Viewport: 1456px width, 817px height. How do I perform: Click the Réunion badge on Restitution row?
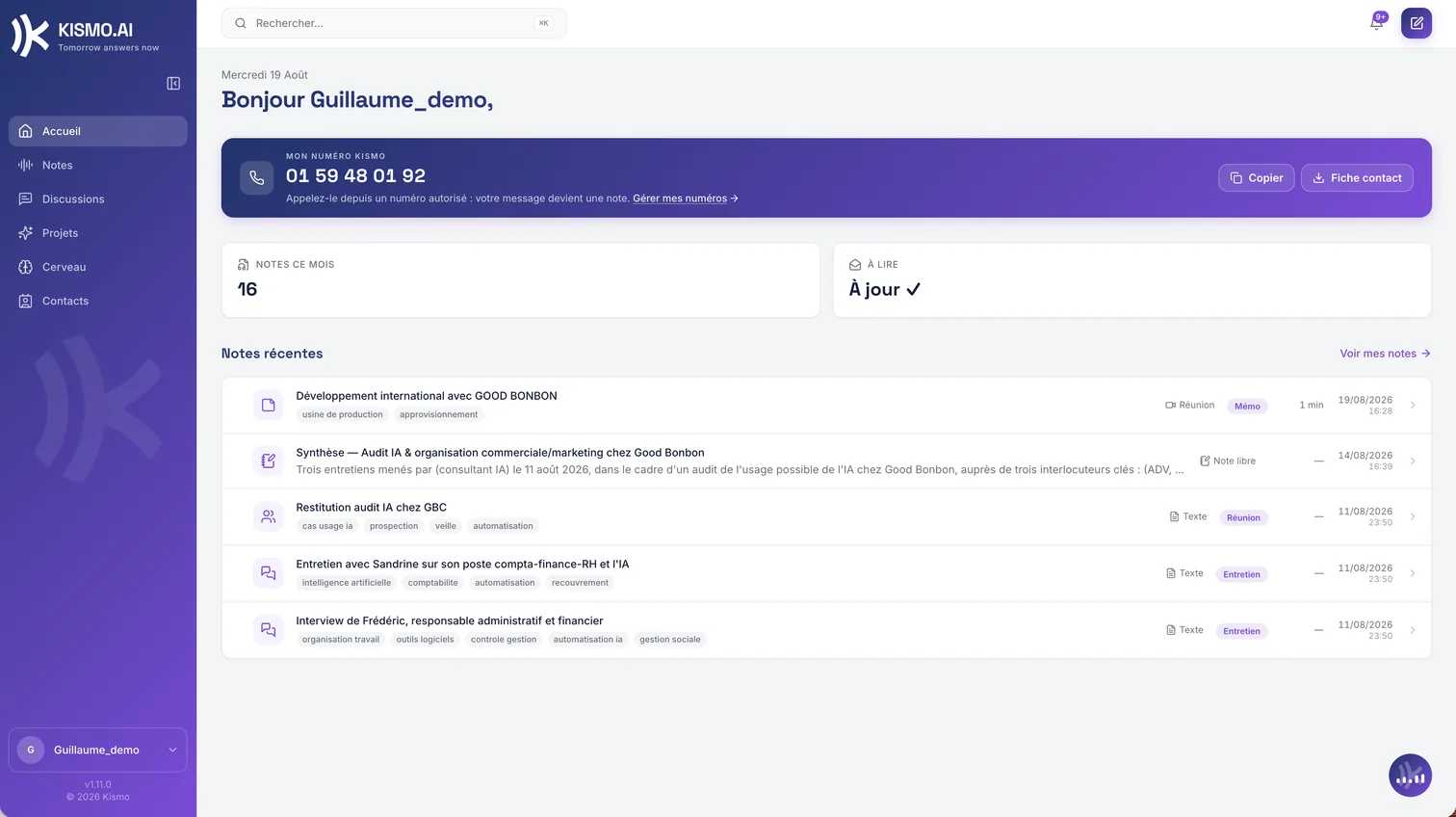click(x=1243, y=517)
